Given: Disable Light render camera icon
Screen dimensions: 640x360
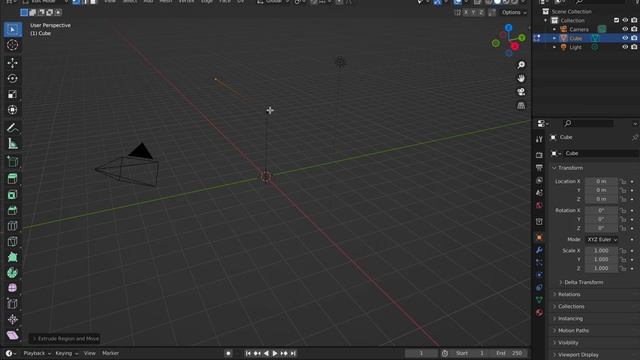Looking at the screenshot, I should [634, 47].
